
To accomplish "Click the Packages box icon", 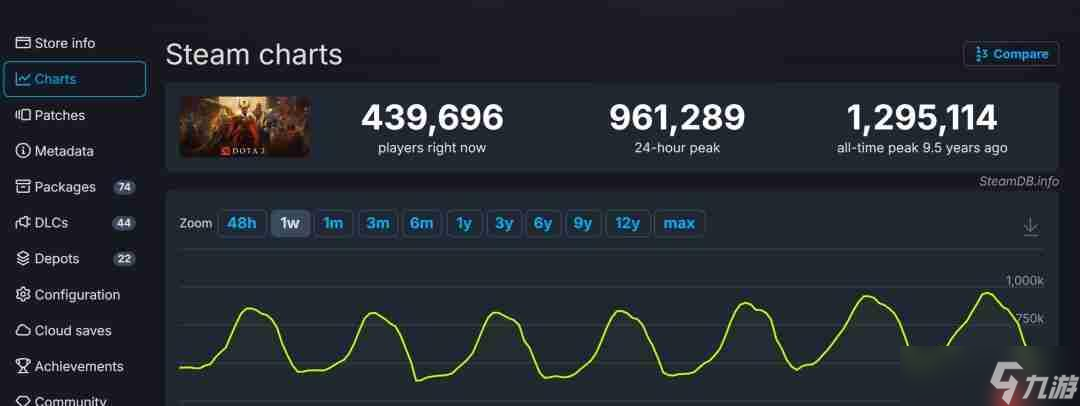I will (x=23, y=187).
